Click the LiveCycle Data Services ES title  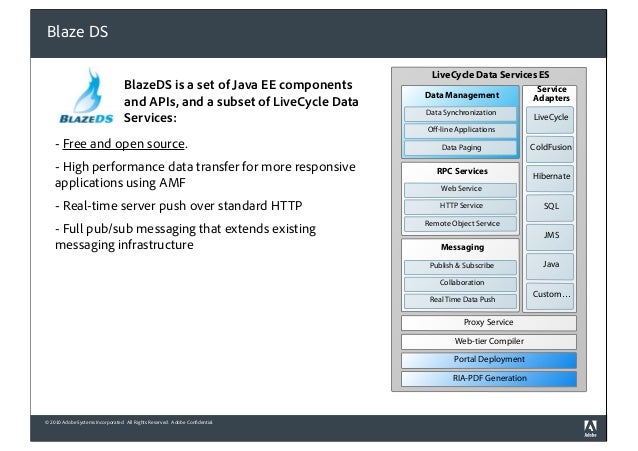pos(490,75)
